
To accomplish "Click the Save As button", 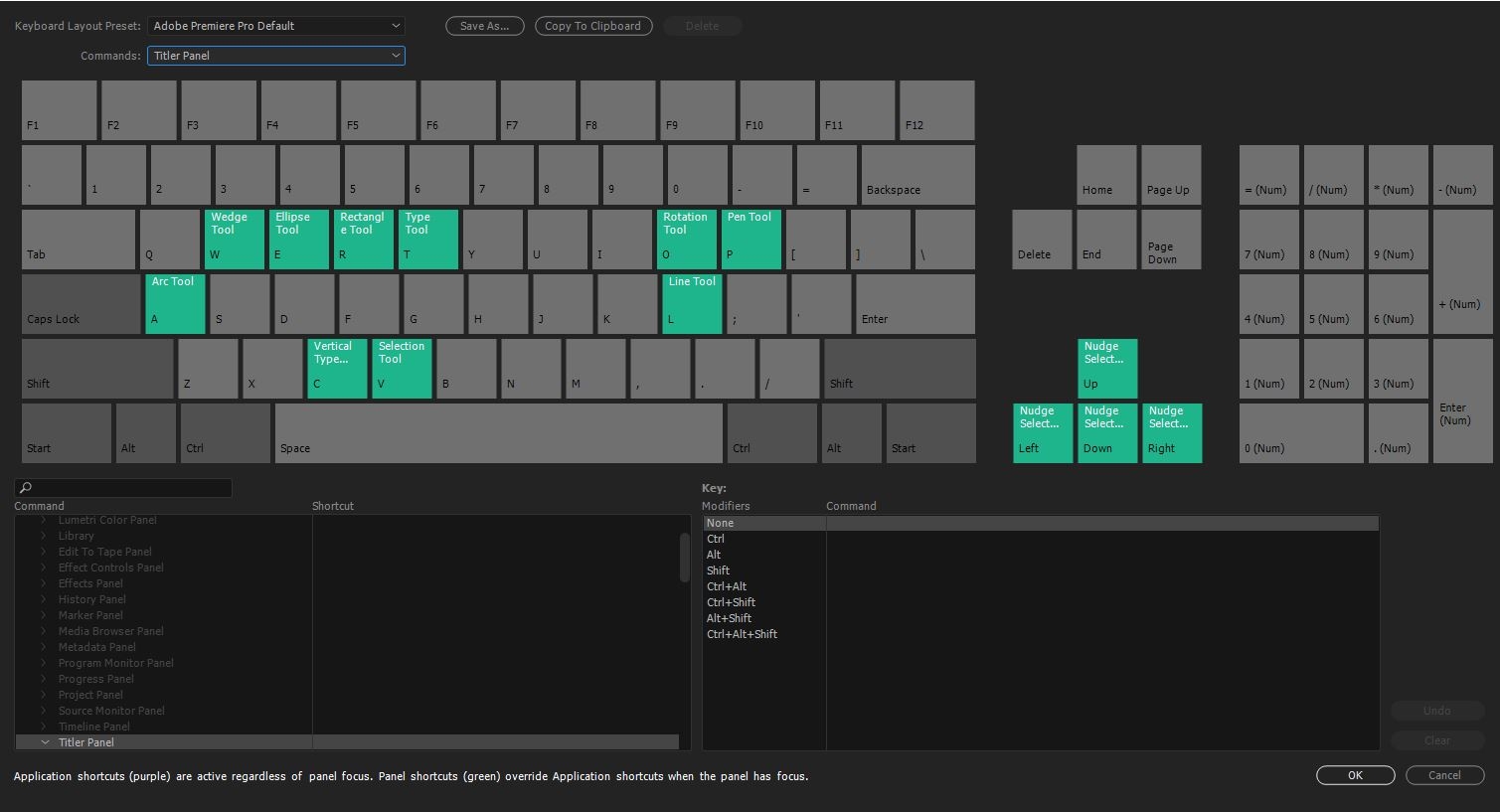I will (484, 26).
